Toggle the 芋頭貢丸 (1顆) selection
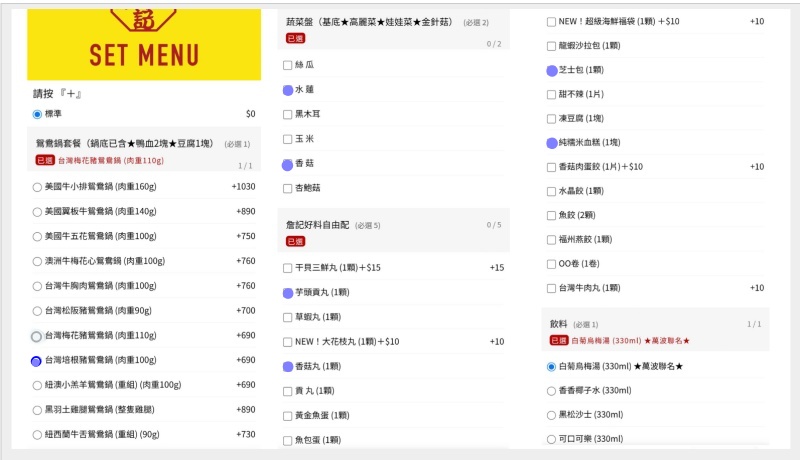Viewport: 800px width, 460px height. tap(288, 293)
